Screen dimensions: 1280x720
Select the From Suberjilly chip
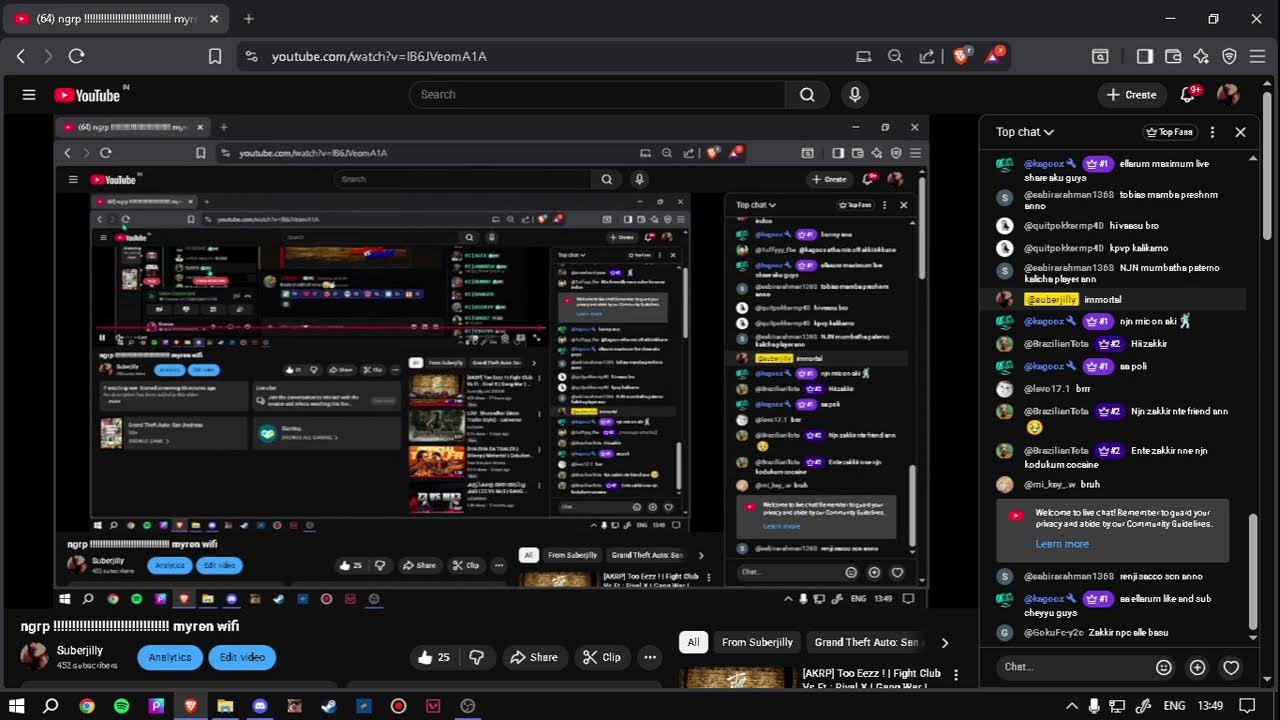point(757,642)
